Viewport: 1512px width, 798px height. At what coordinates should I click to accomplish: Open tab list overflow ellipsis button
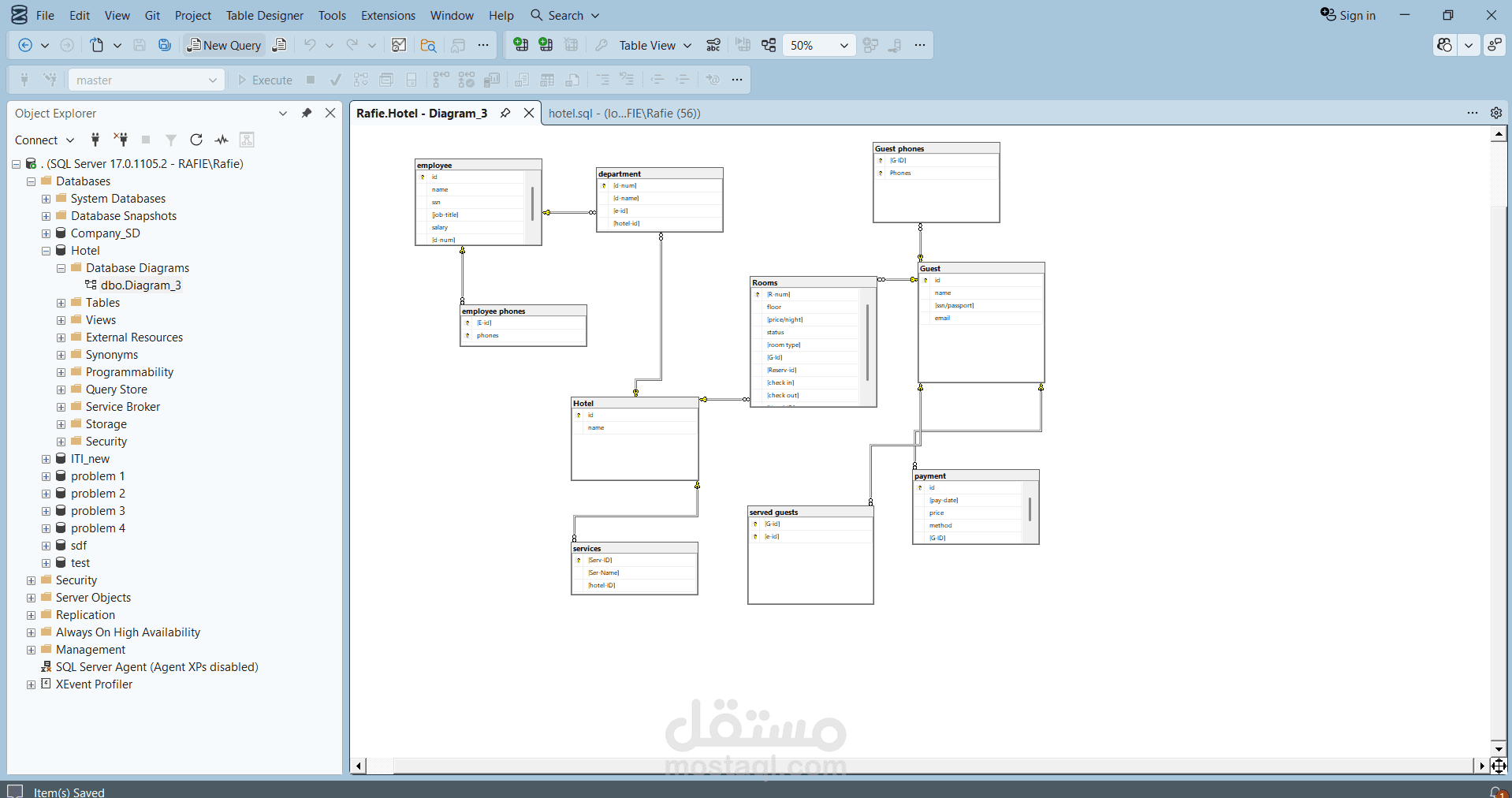[1473, 113]
